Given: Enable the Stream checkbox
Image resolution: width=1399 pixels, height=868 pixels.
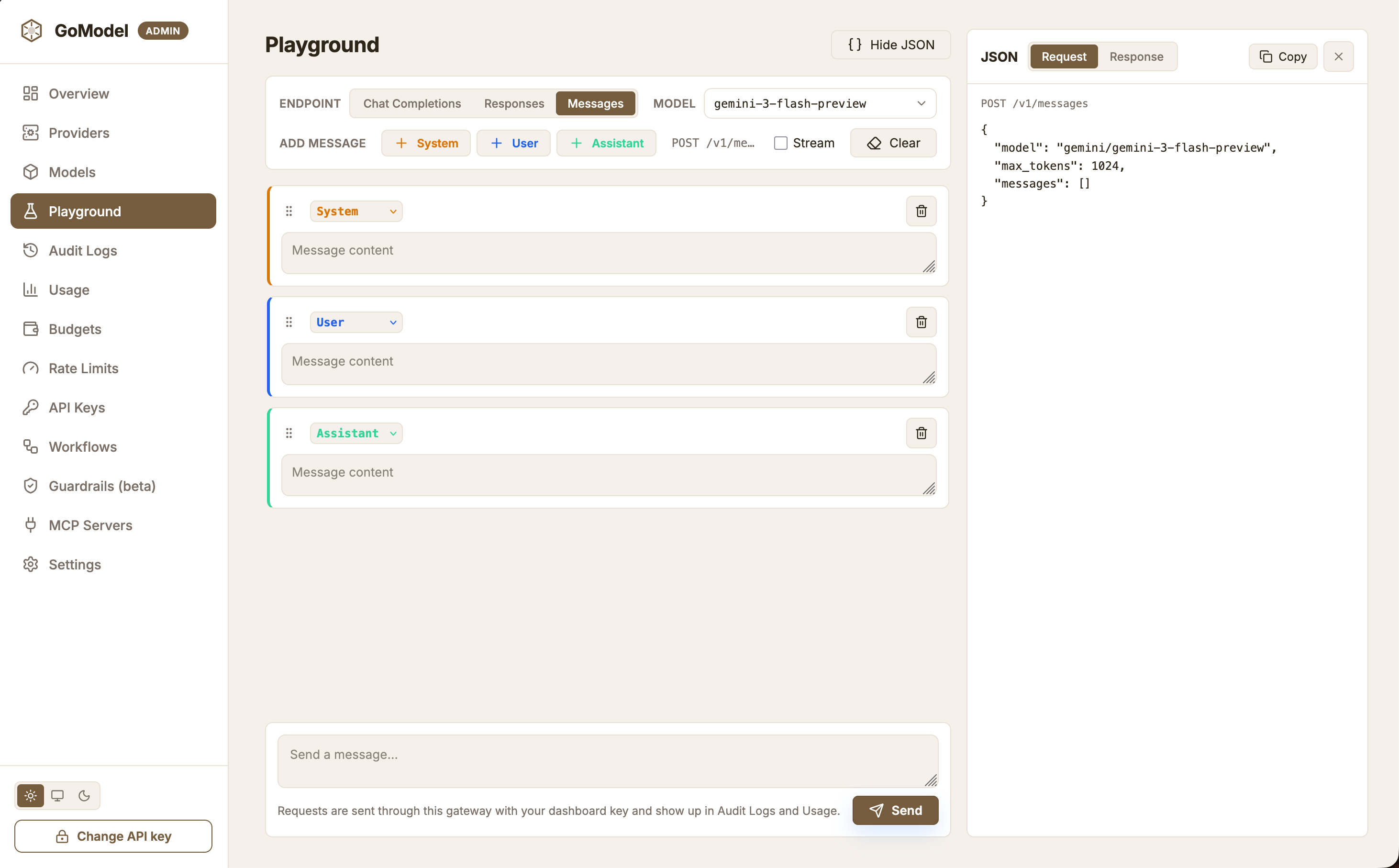Looking at the screenshot, I should (780, 143).
